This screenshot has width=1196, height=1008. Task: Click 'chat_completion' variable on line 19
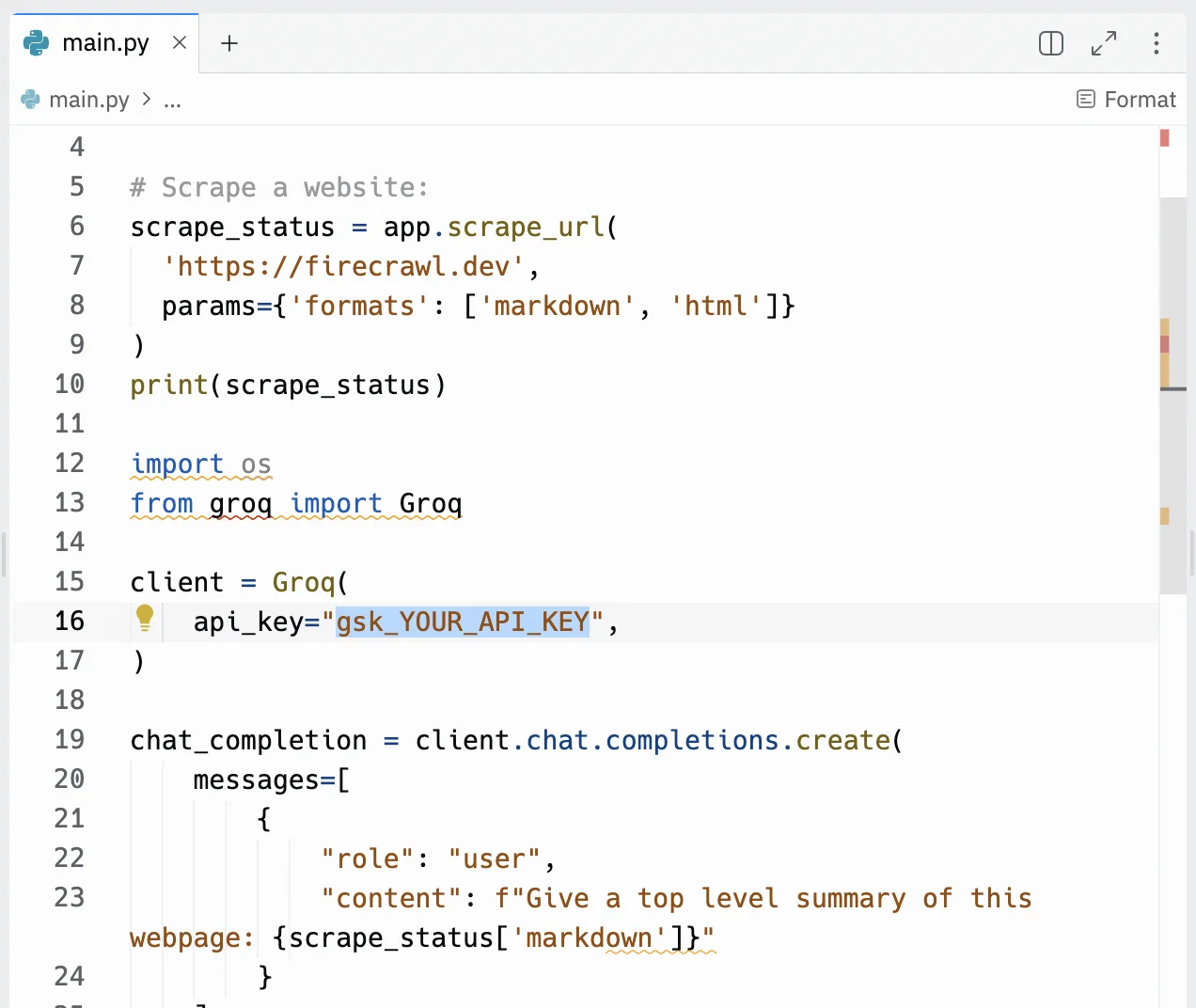(248, 740)
